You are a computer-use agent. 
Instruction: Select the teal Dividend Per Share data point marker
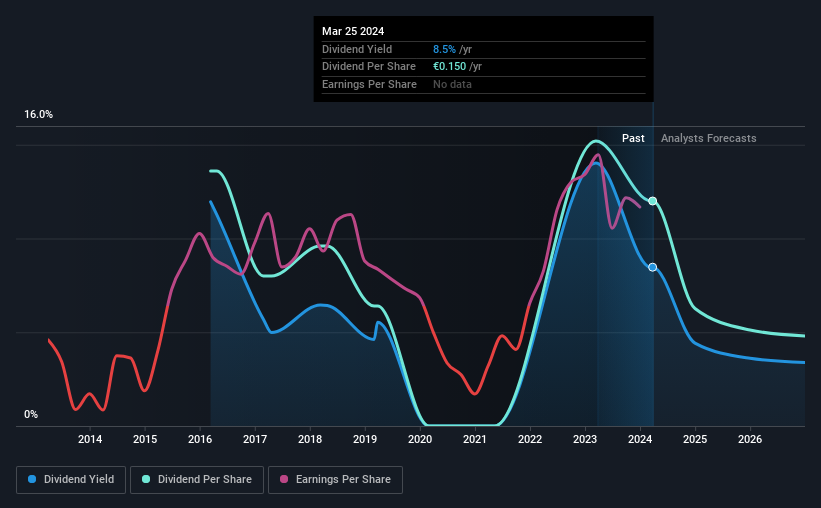(x=652, y=201)
